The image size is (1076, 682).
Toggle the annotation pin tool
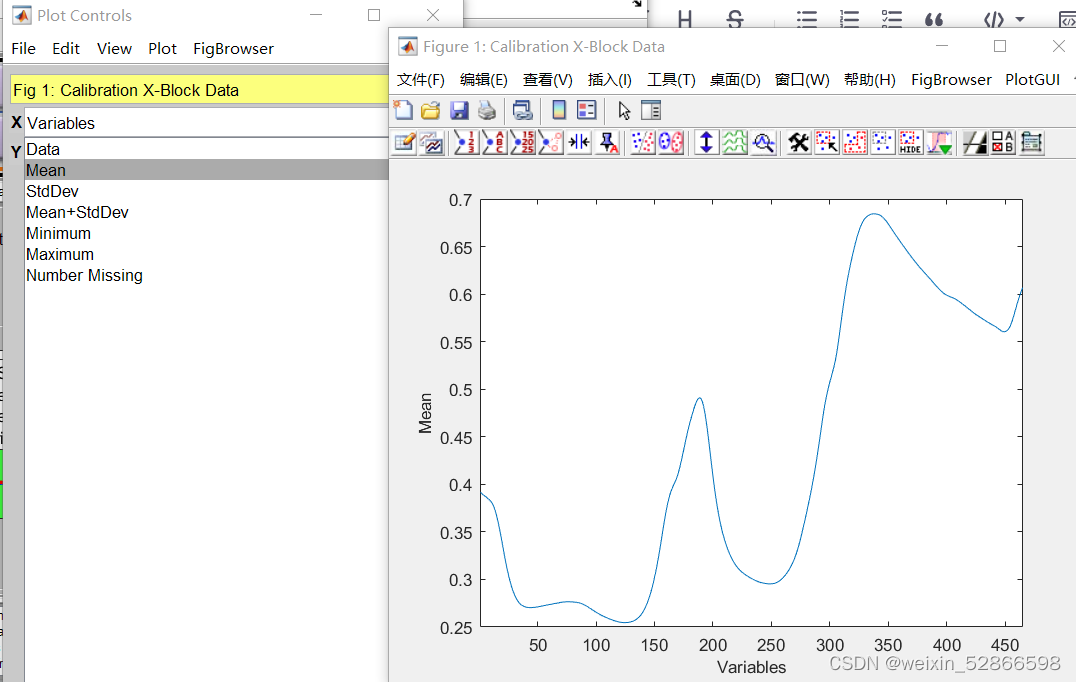605,142
